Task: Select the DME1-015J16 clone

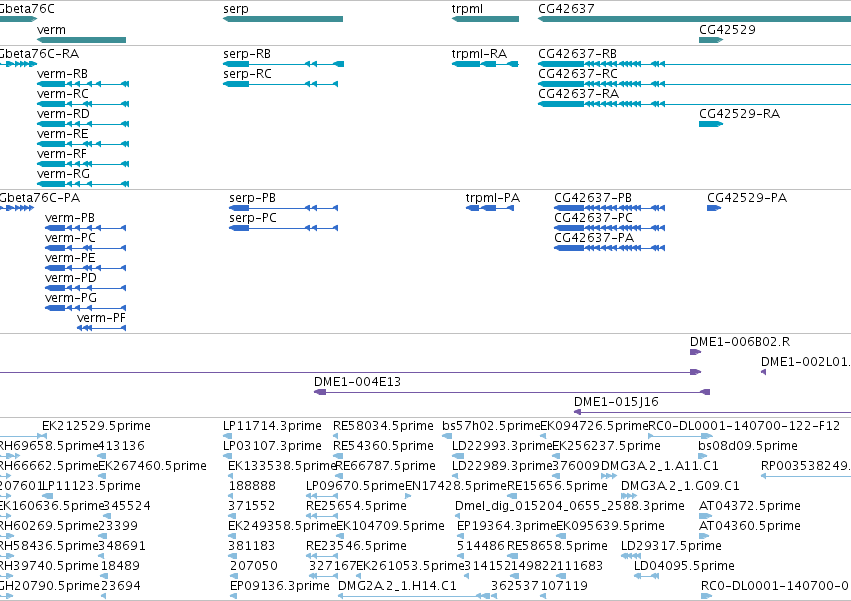Action: click(713, 412)
